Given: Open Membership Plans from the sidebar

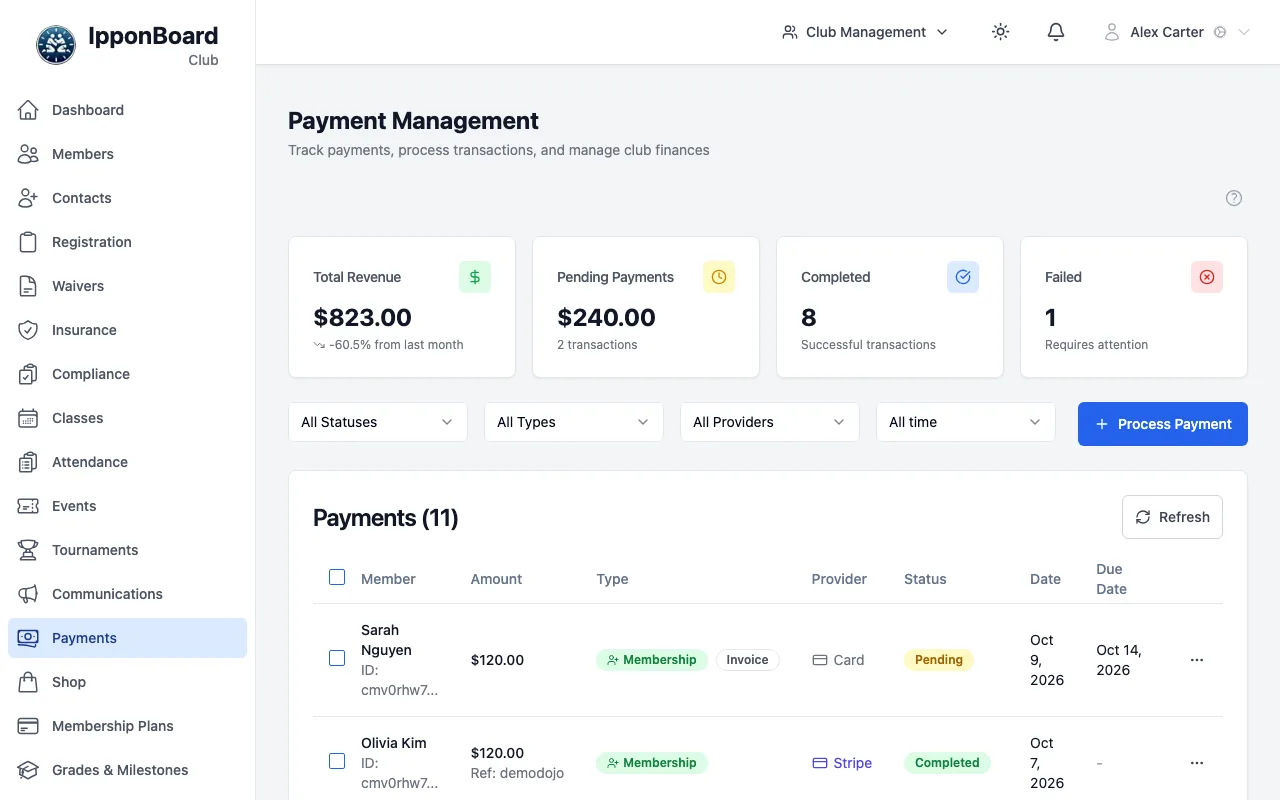Looking at the screenshot, I should (127, 726).
